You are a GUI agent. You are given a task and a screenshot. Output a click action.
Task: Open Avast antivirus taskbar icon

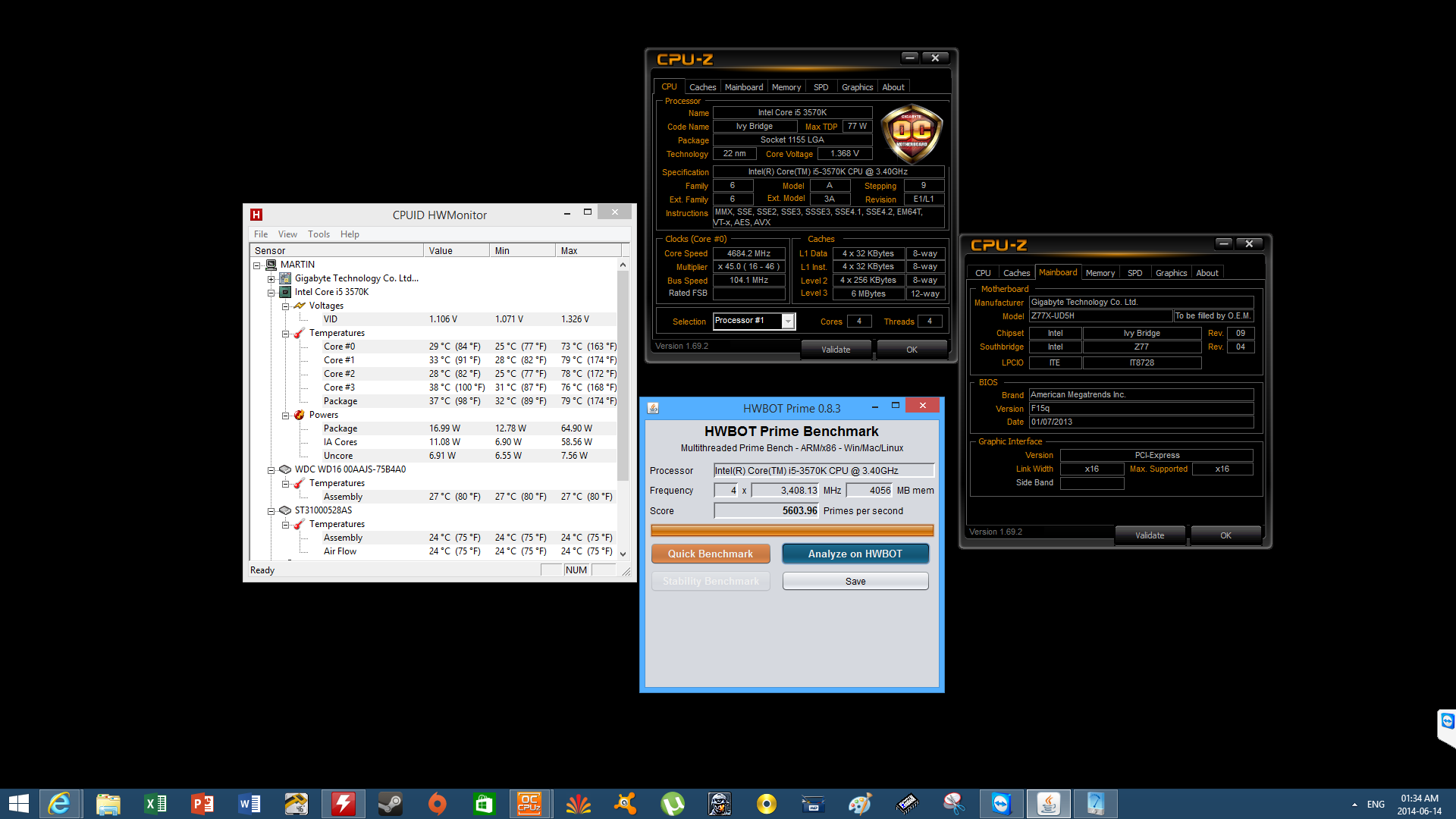(x=625, y=804)
